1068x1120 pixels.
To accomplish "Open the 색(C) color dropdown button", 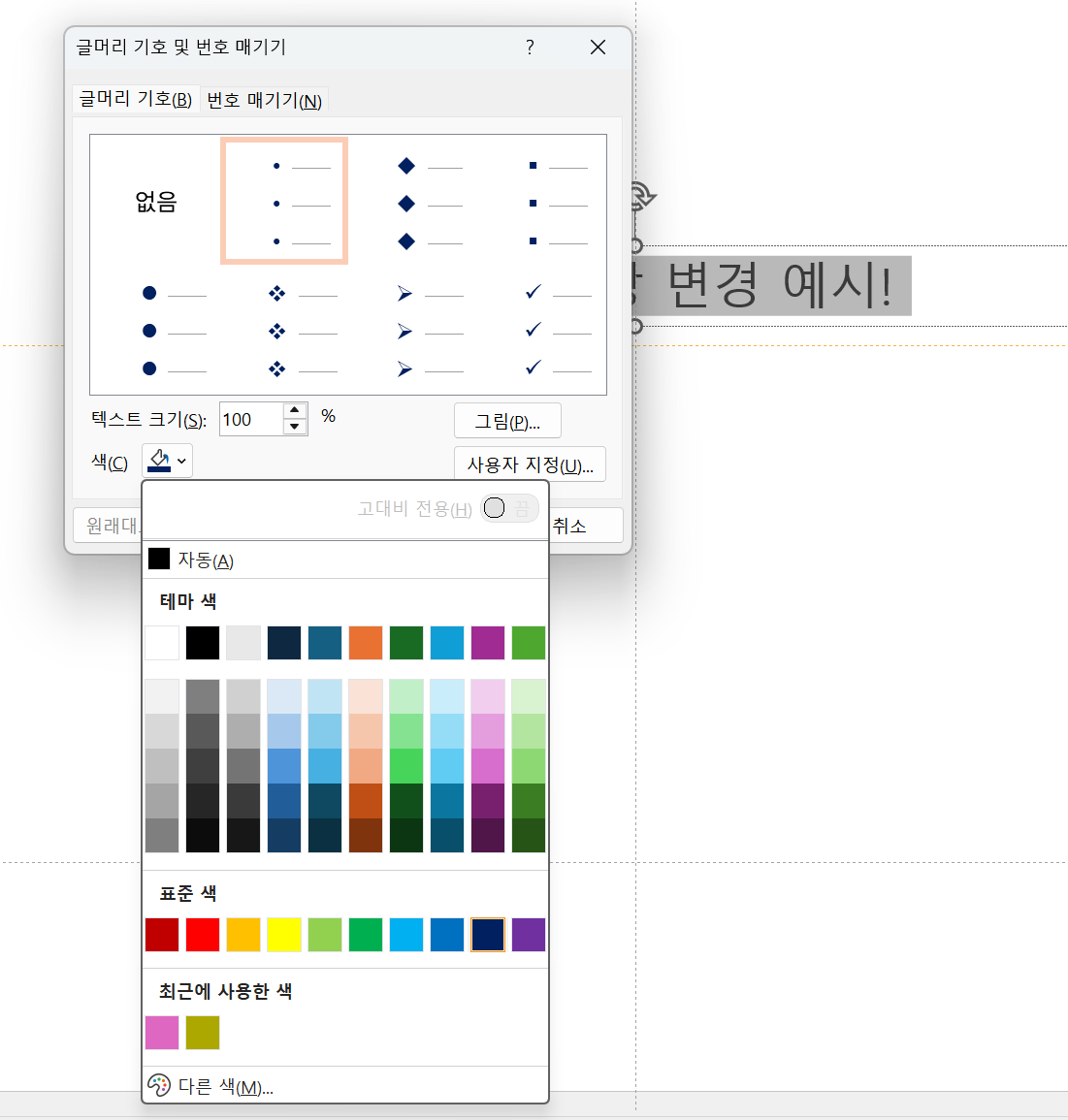I will [x=167, y=462].
